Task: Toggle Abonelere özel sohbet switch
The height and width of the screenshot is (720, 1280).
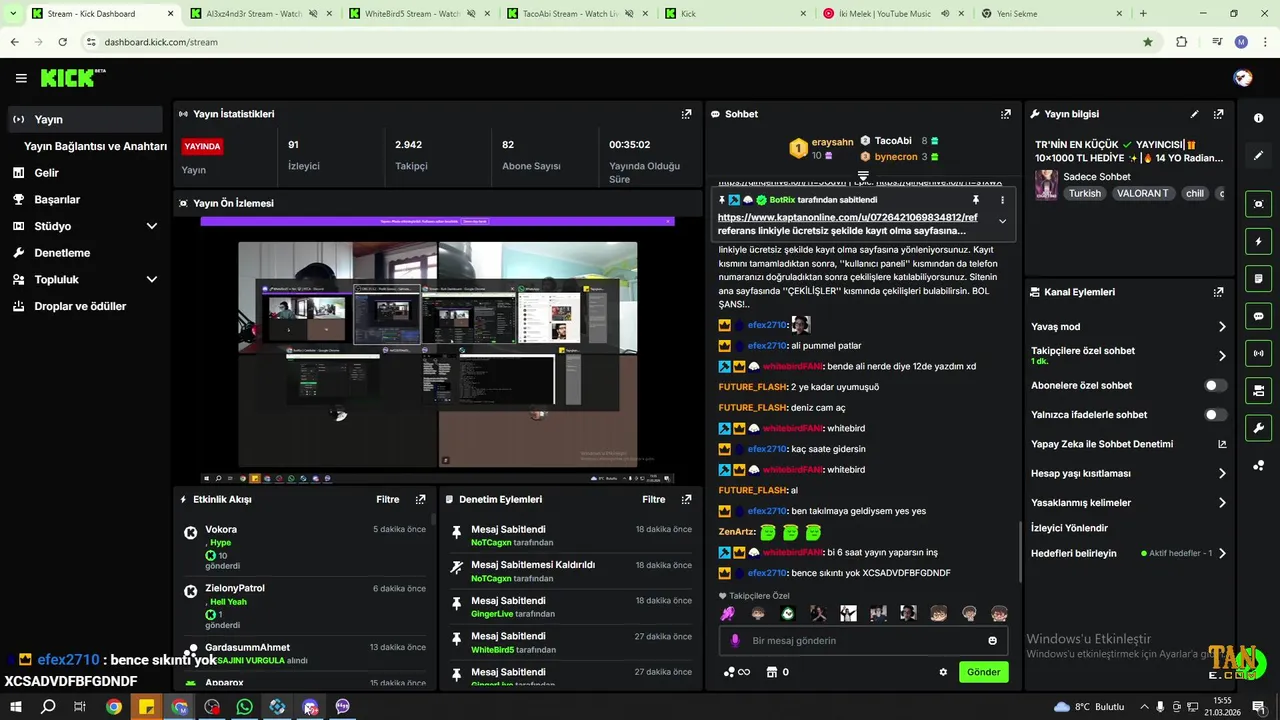Action: click(x=1215, y=385)
